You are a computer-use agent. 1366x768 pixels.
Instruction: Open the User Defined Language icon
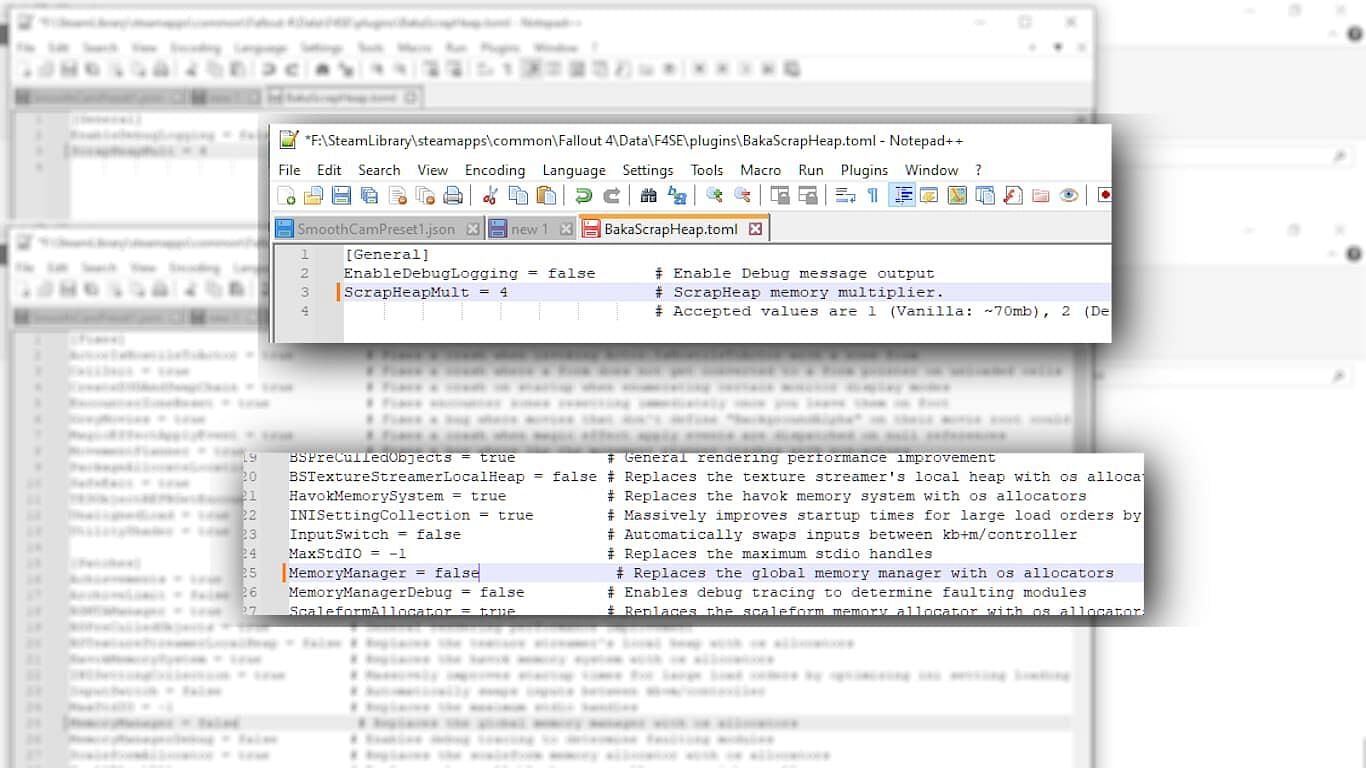click(929, 195)
